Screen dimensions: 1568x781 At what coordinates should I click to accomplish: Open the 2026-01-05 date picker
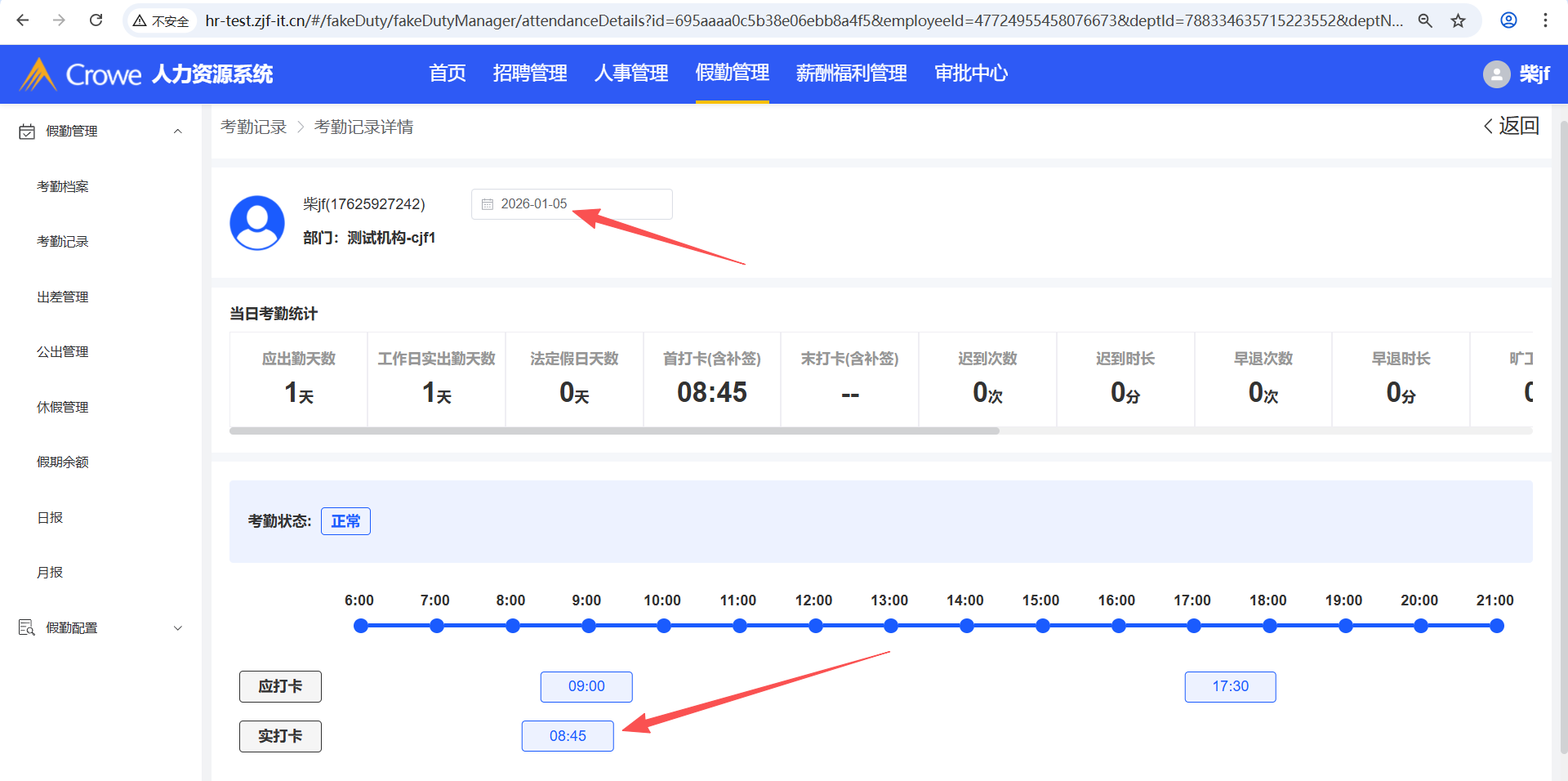click(571, 204)
